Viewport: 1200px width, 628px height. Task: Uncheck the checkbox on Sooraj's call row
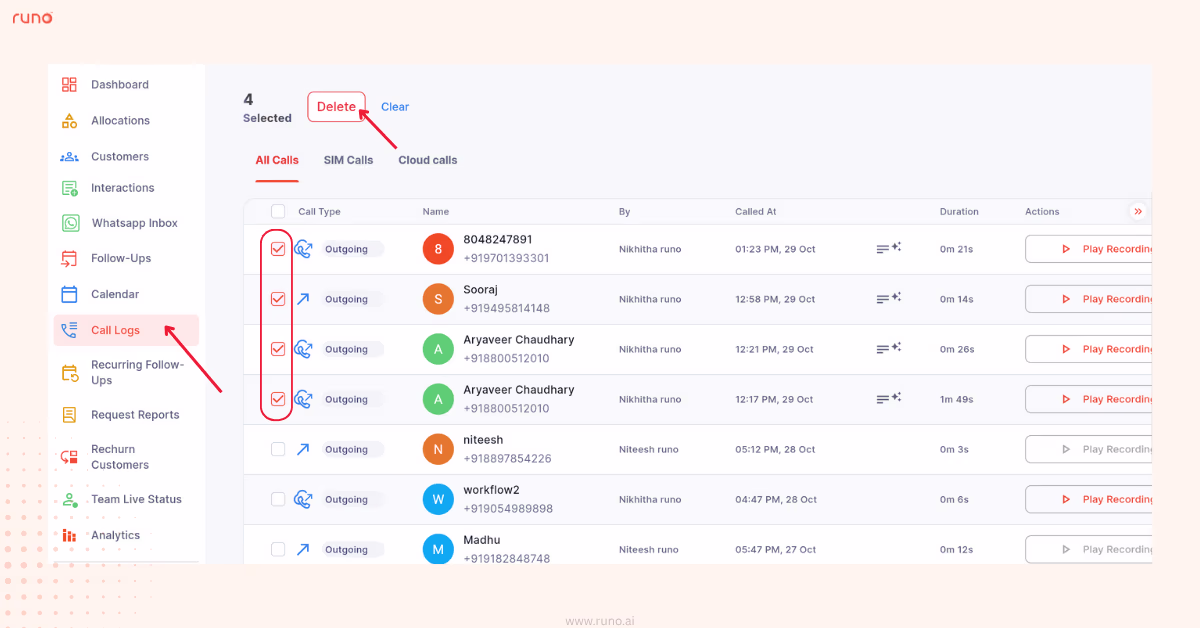(277, 298)
